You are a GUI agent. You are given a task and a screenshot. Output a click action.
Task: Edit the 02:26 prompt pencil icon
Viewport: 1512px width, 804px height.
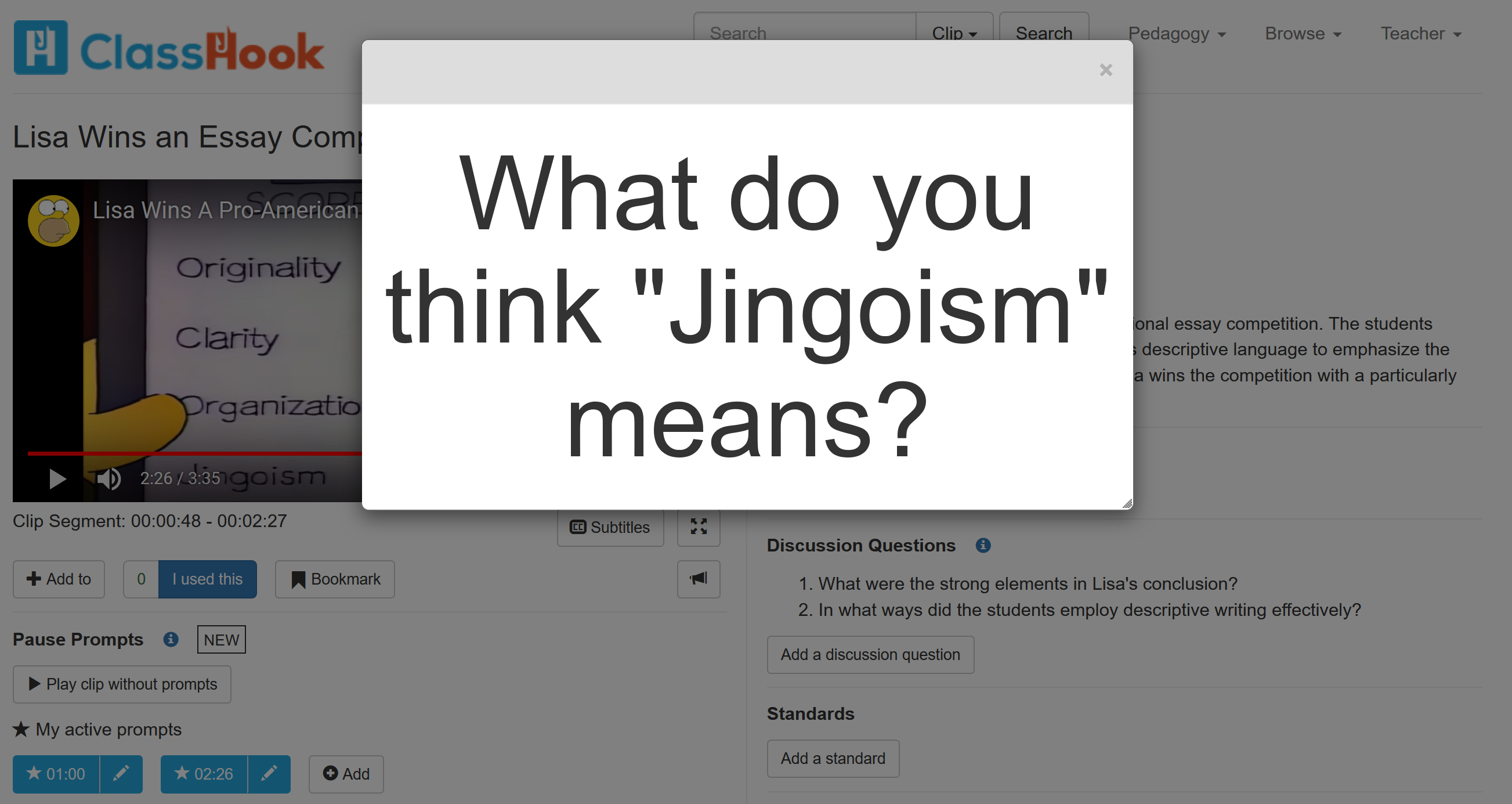269,773
